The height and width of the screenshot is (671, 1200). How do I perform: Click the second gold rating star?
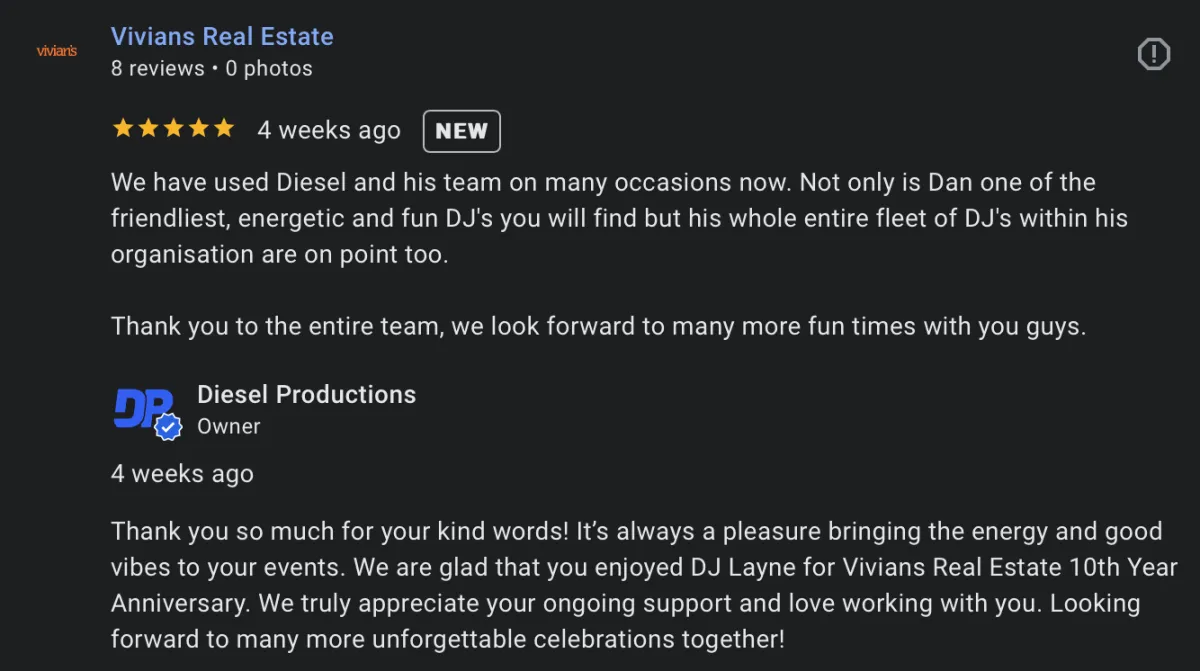point(148,129)
